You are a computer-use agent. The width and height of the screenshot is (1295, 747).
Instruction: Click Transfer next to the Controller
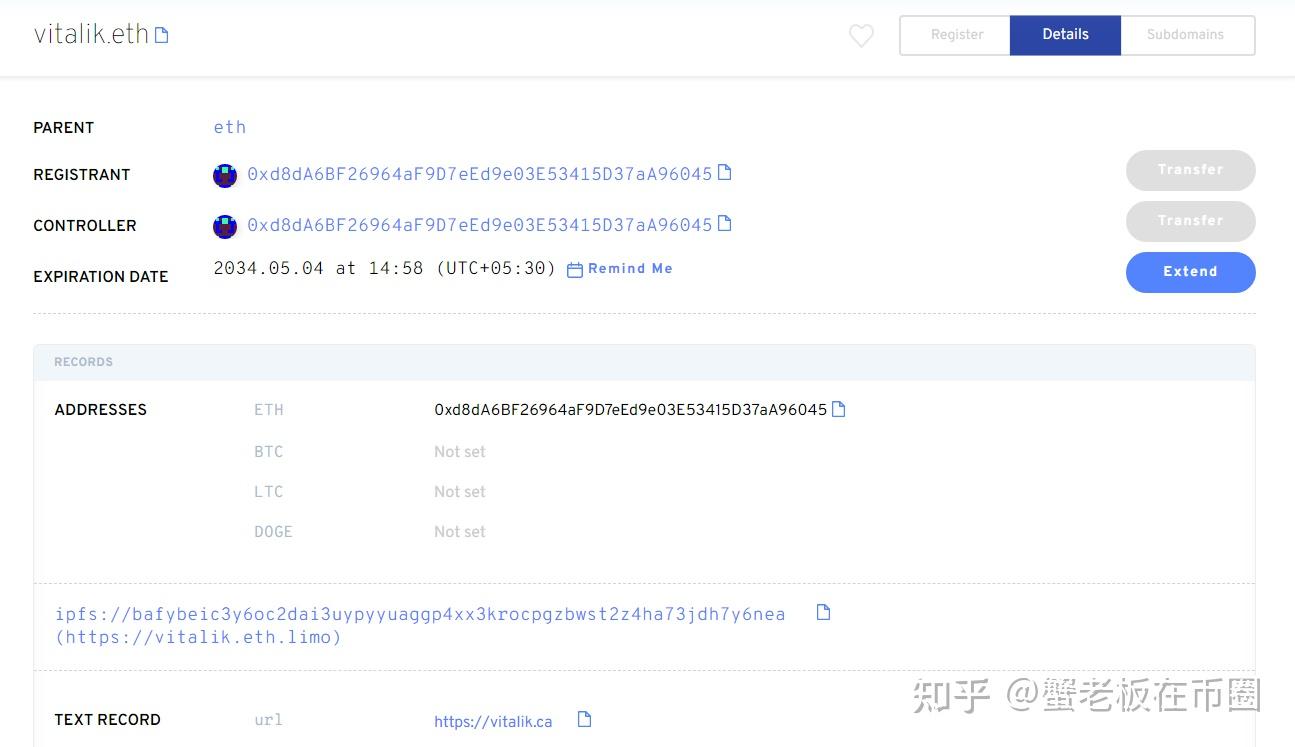[1190, 220]
